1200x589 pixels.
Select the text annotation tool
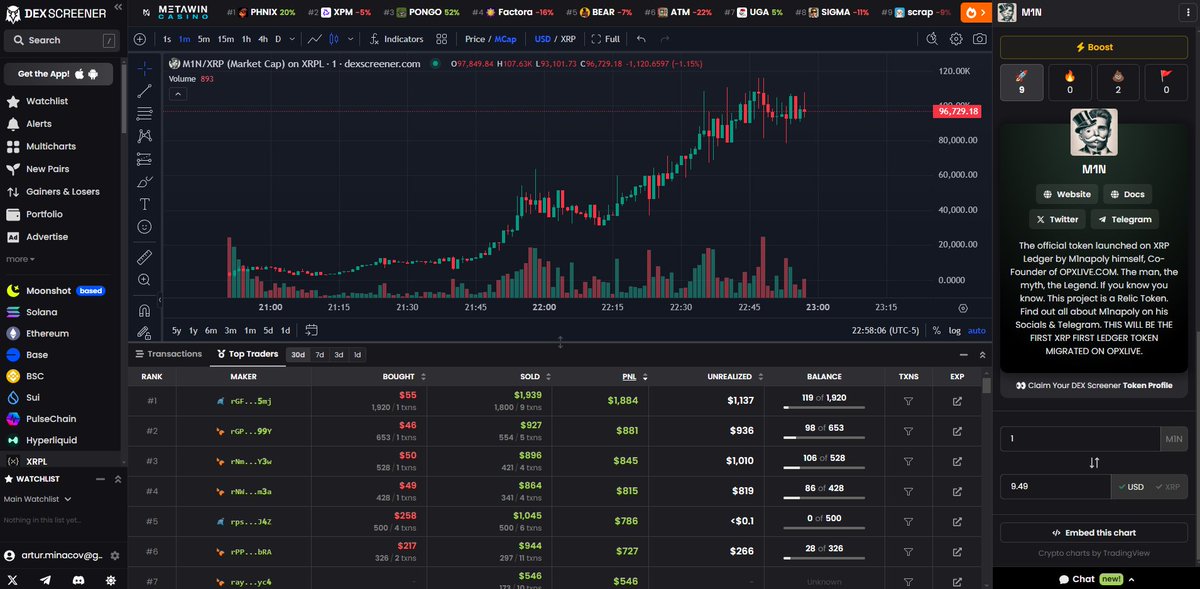[x=144, y=204]
